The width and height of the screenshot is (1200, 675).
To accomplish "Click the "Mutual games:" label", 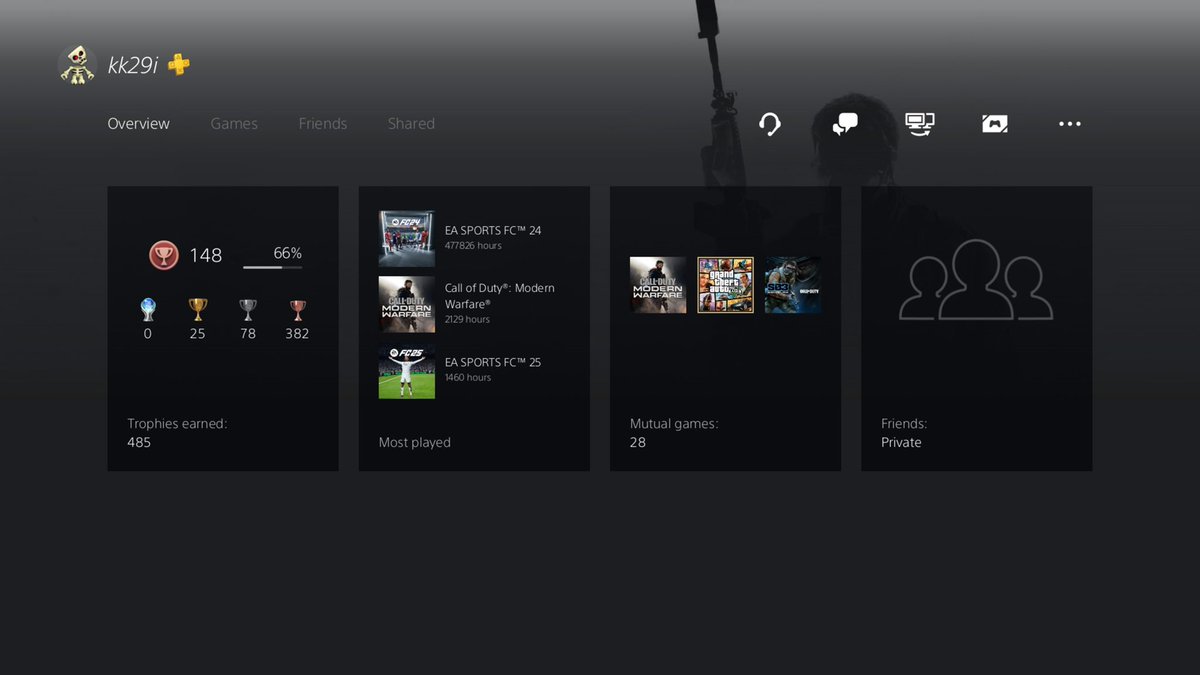I will point(674,424).
